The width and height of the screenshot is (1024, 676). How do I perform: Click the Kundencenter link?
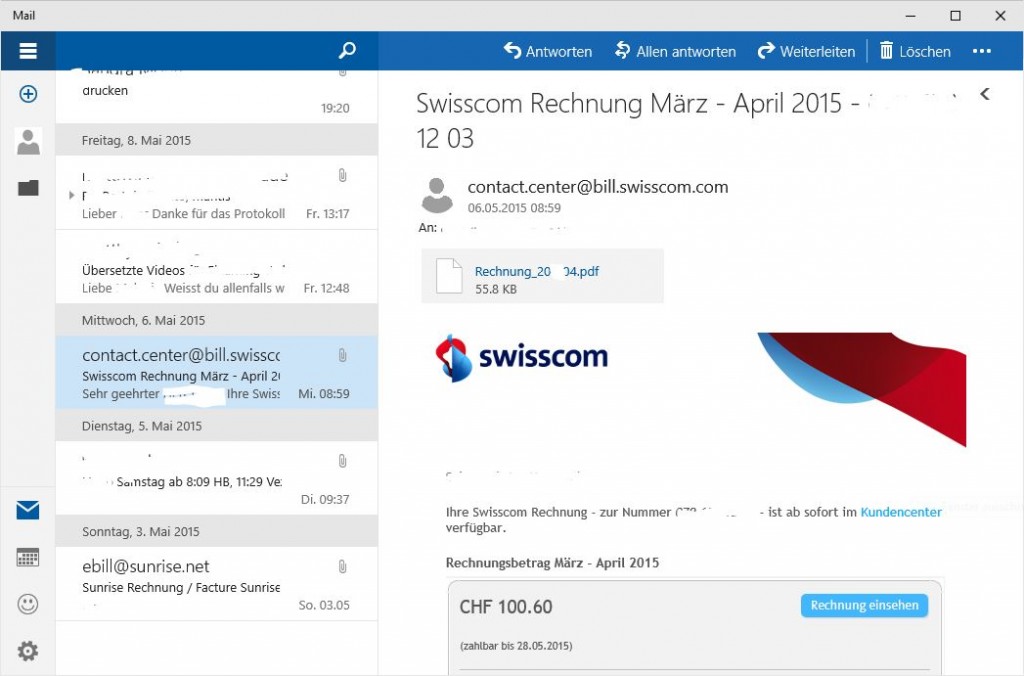[x=900, y=512]
